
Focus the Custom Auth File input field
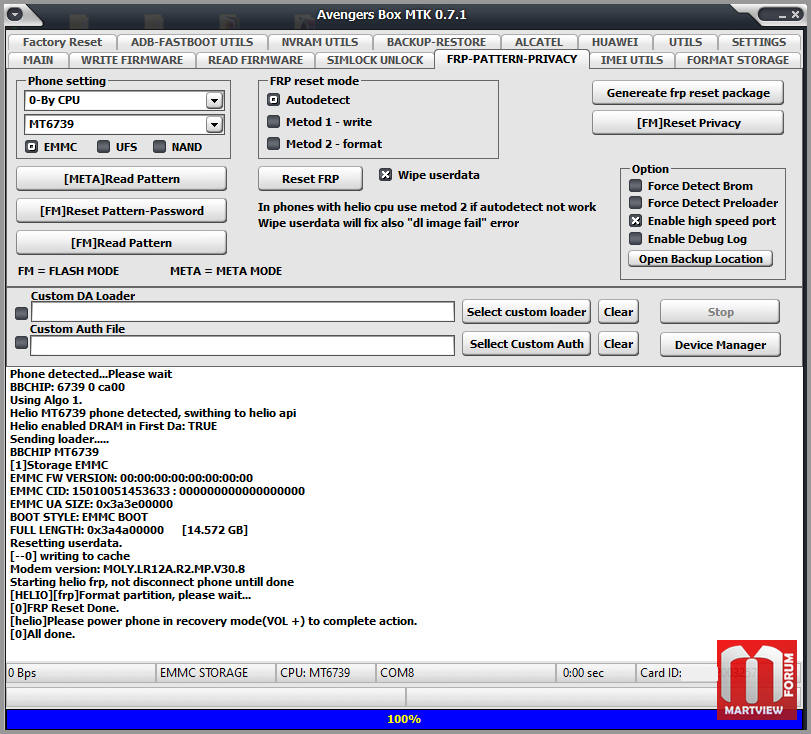(242, 346)
